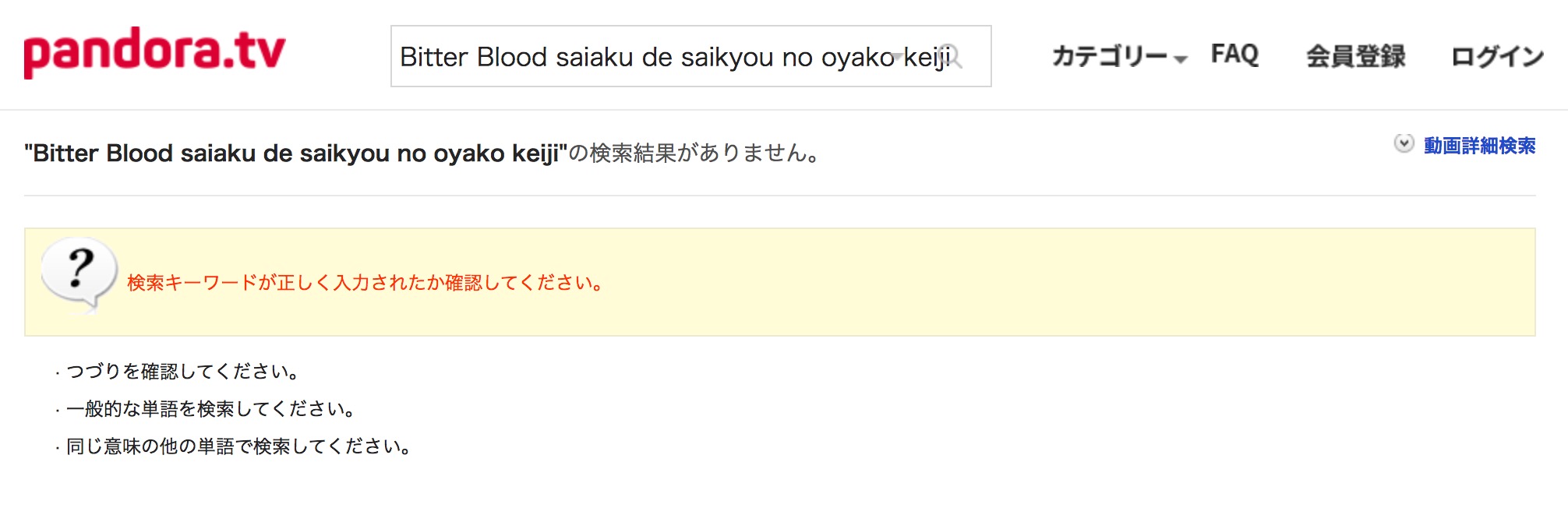Click the circled chevron beside 動画詳細検索

coord(1404,144)
